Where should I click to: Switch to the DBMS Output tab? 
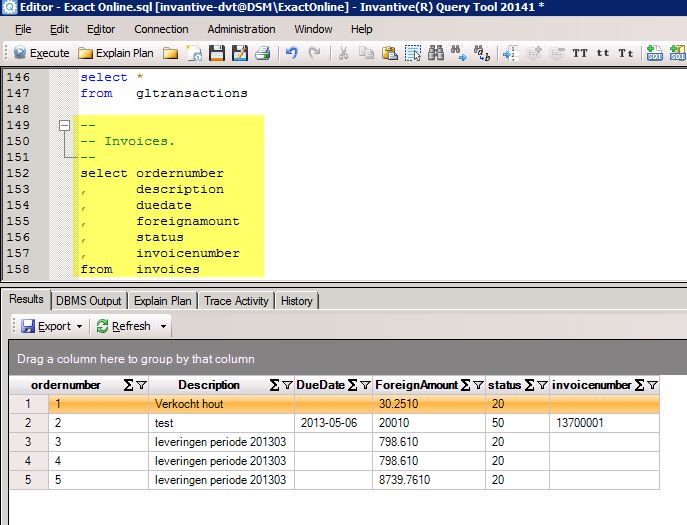pyautogui.click(x=89, y=300)
